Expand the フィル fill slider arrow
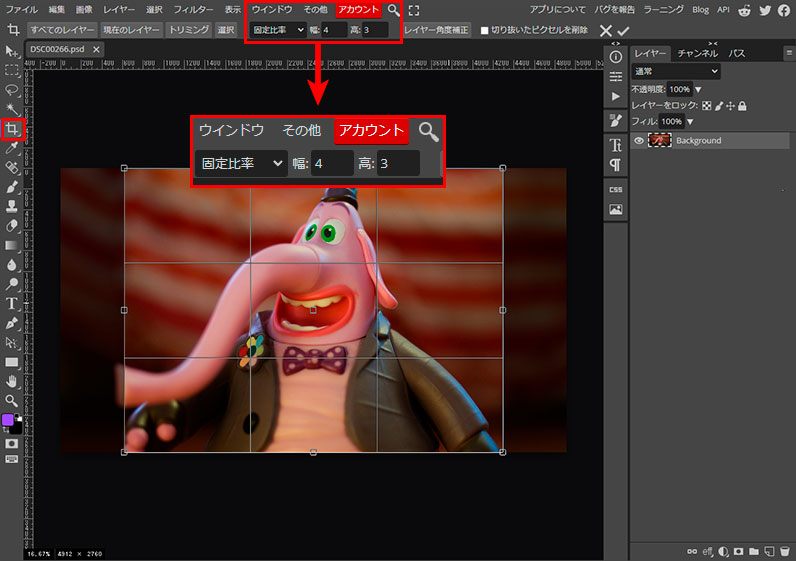The image size is (796, 561). [x=690, y=121]
